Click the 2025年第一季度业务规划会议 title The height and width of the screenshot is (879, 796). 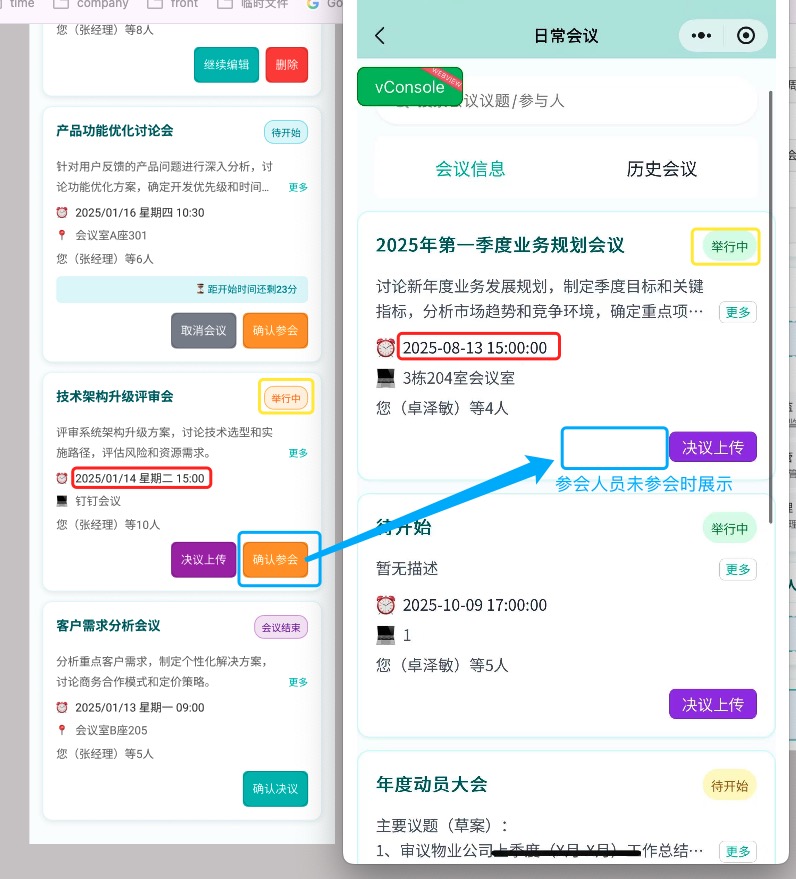pyautogui.click(x=500, y=246)
